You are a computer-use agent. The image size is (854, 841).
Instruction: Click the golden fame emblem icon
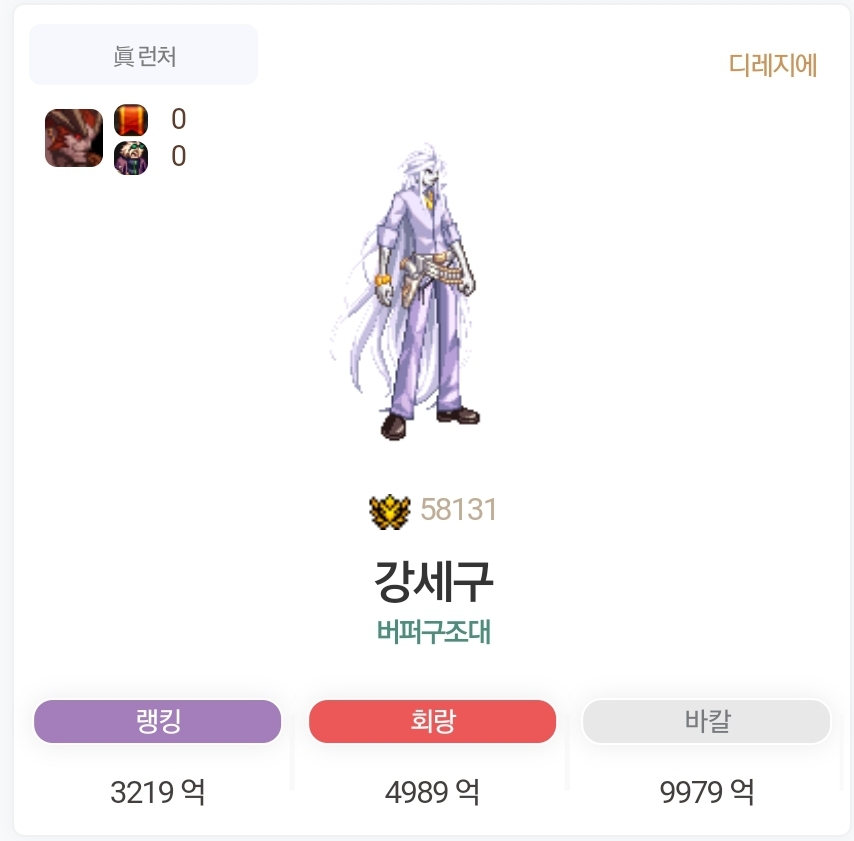389,511
